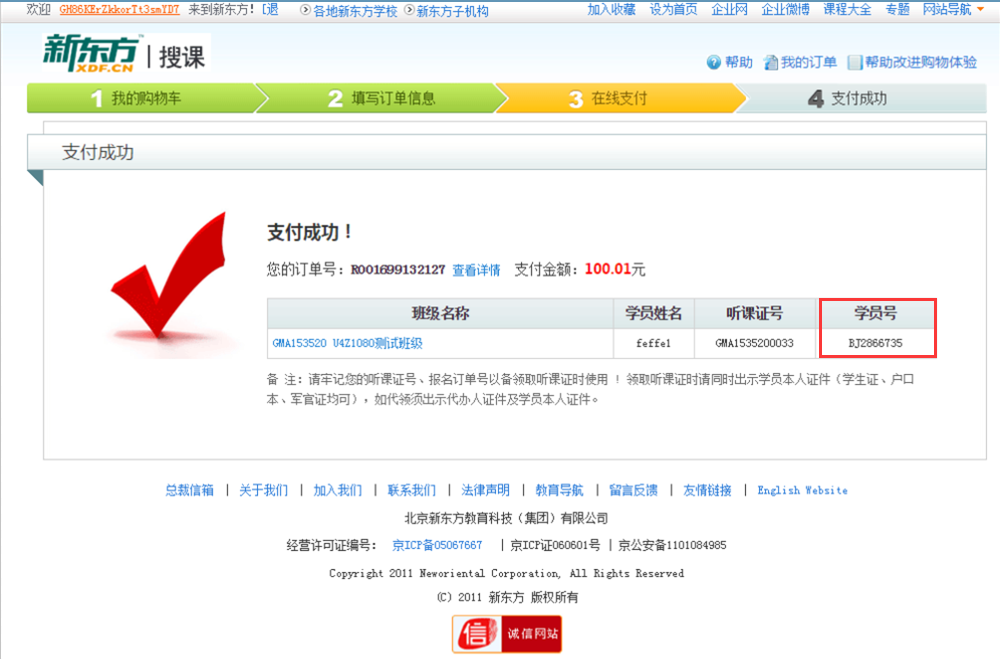Open 加入收藏 in the top bar

(612, 10)
